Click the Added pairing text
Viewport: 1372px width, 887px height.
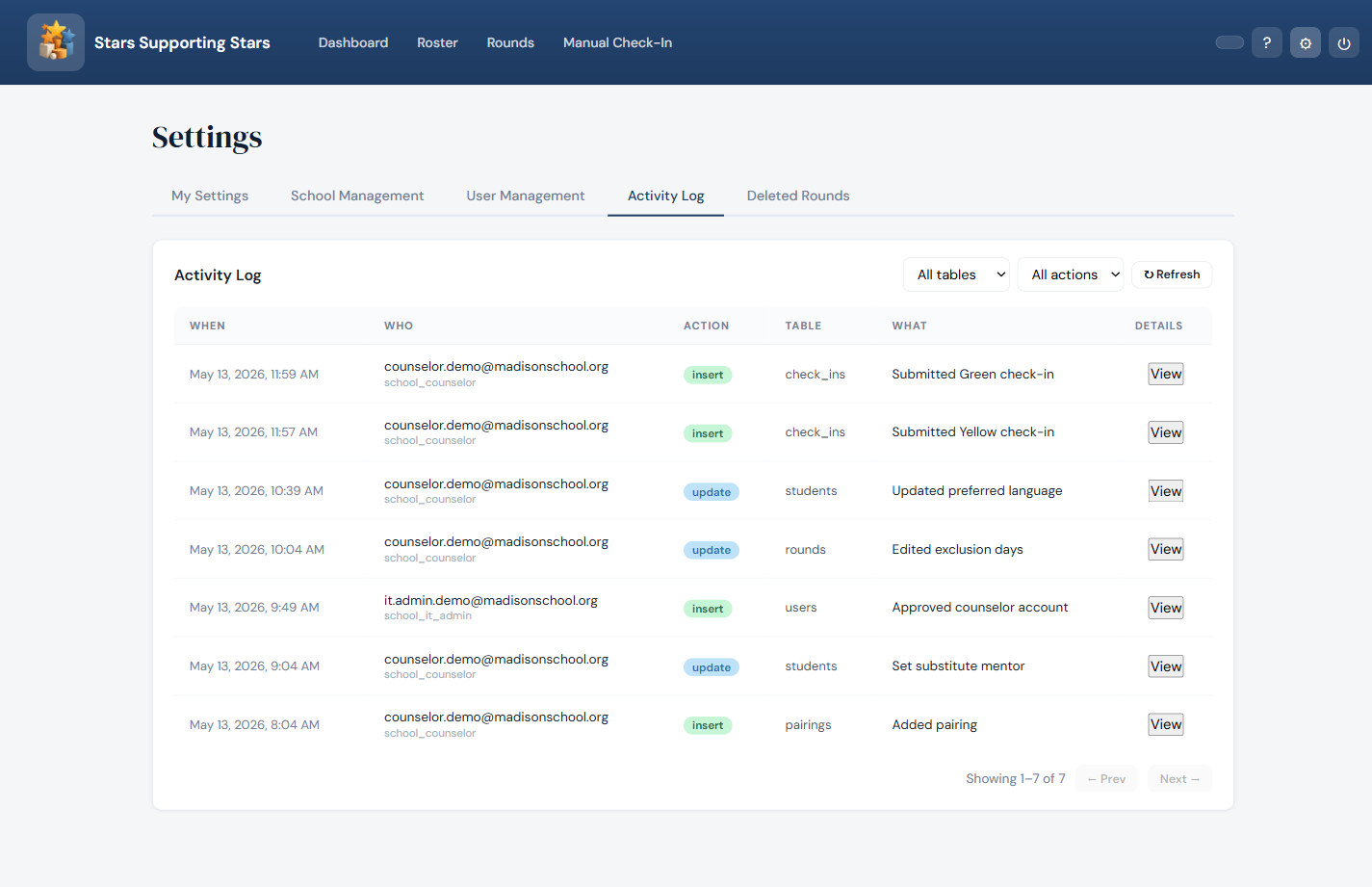(x=934, y=724)
